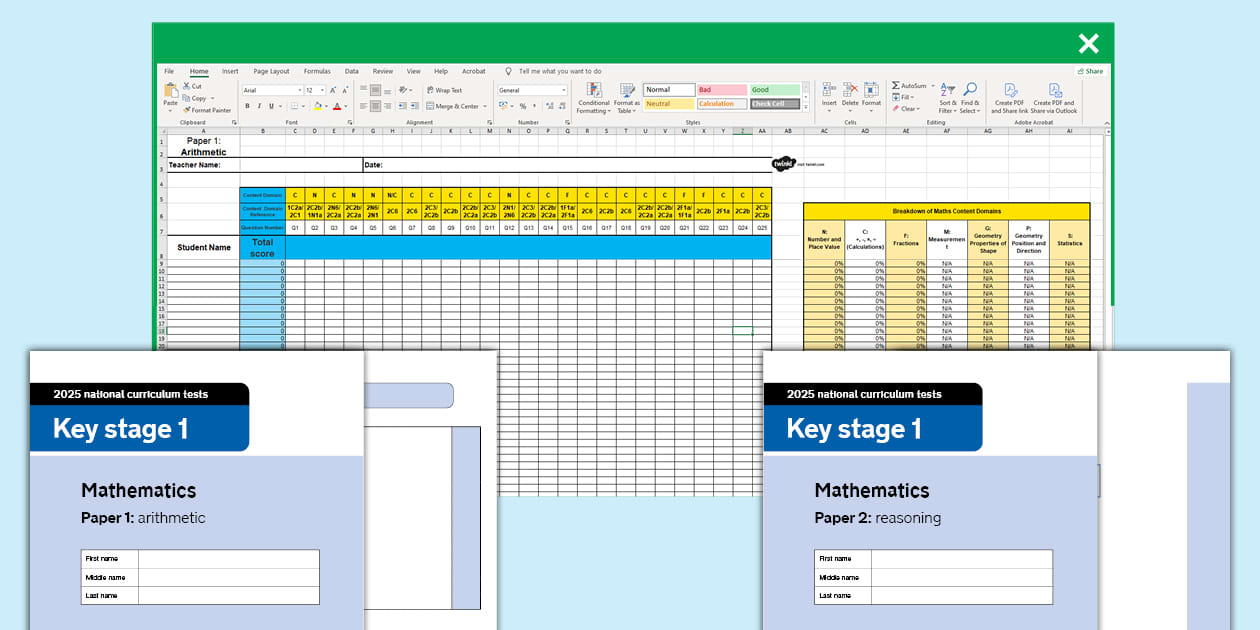Screen dimensions: 1260x630
Task: Toggle bold formatting
Action: click(x=247, y=104)
